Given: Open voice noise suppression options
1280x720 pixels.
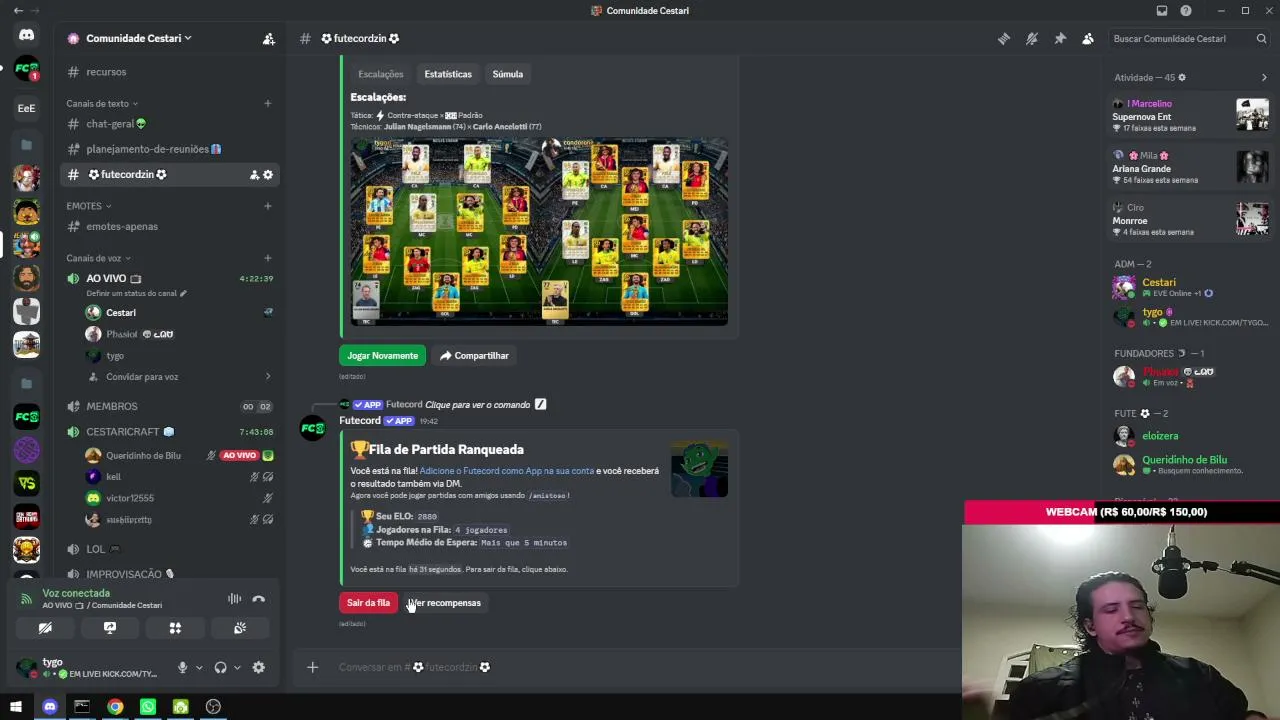Looking at the screenshot, I should pos(234,599).
